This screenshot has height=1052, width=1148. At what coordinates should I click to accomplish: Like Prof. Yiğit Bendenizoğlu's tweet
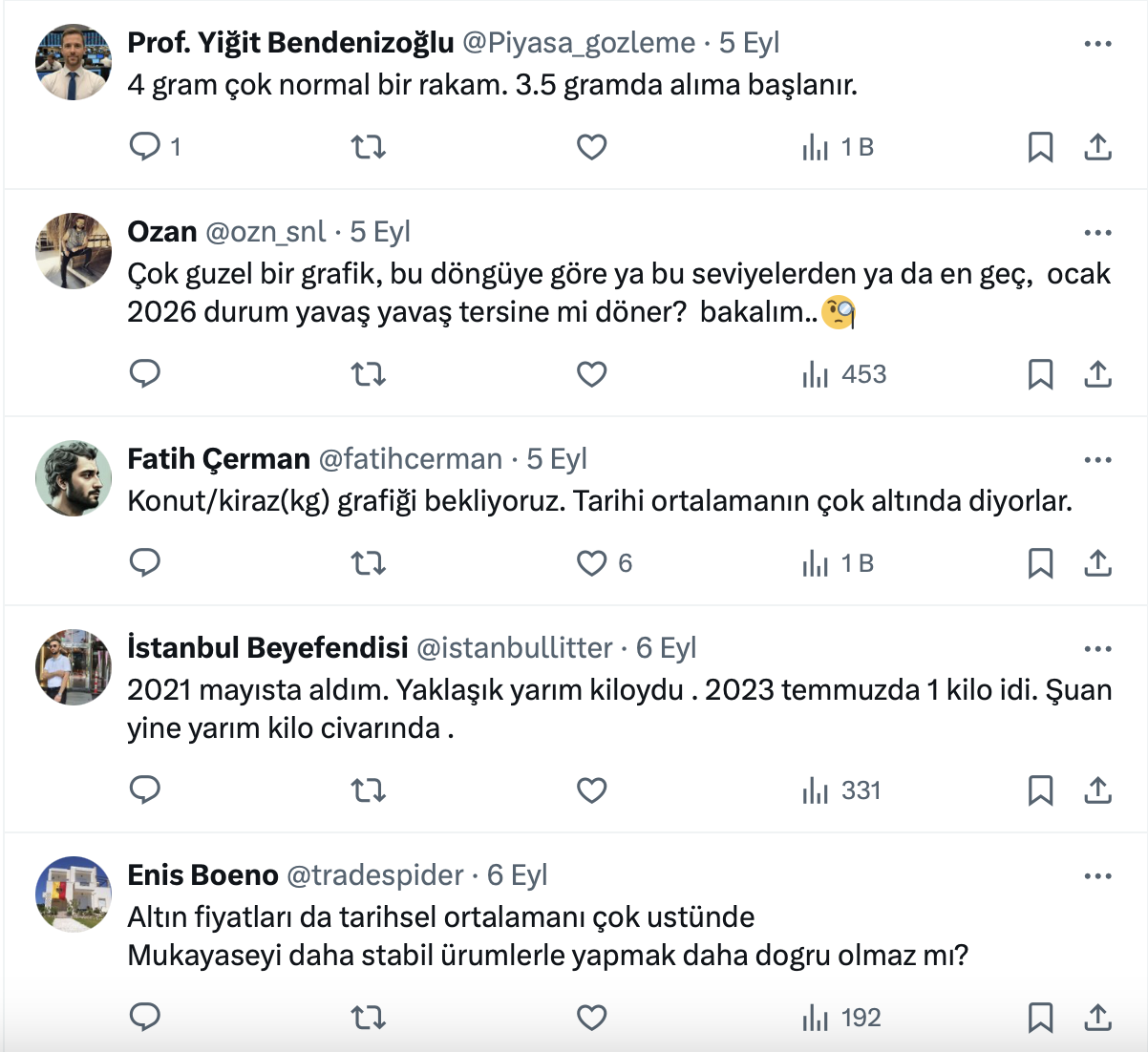point(592,147)
